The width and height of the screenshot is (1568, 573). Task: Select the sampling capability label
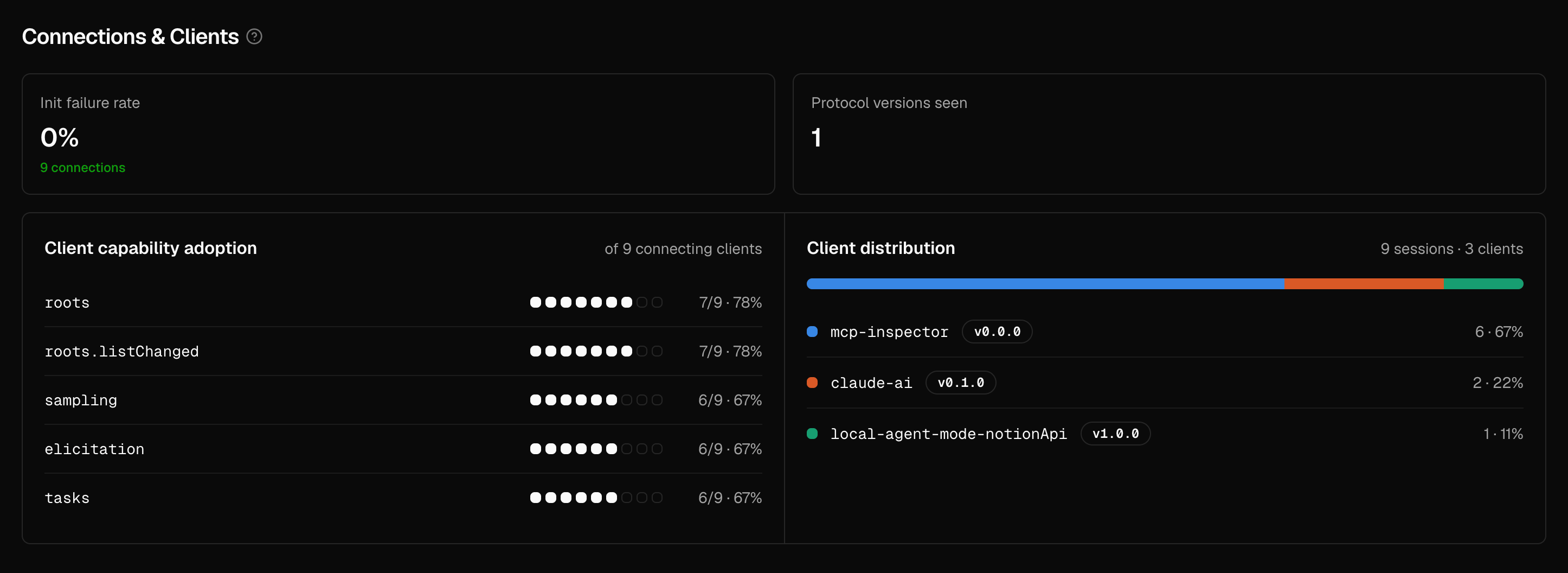pos(81,400)
